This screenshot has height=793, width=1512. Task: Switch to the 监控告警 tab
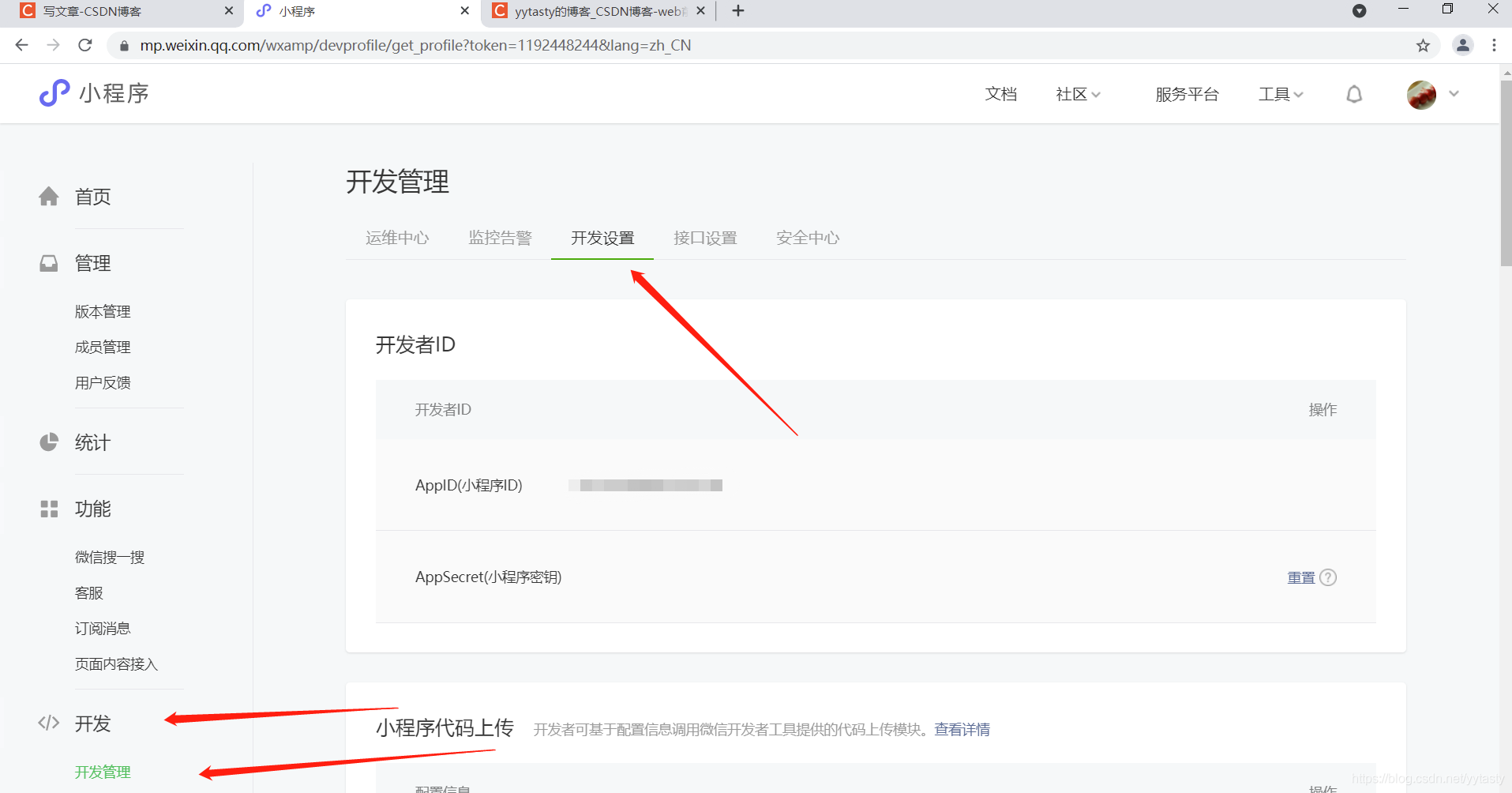point(500,238)
